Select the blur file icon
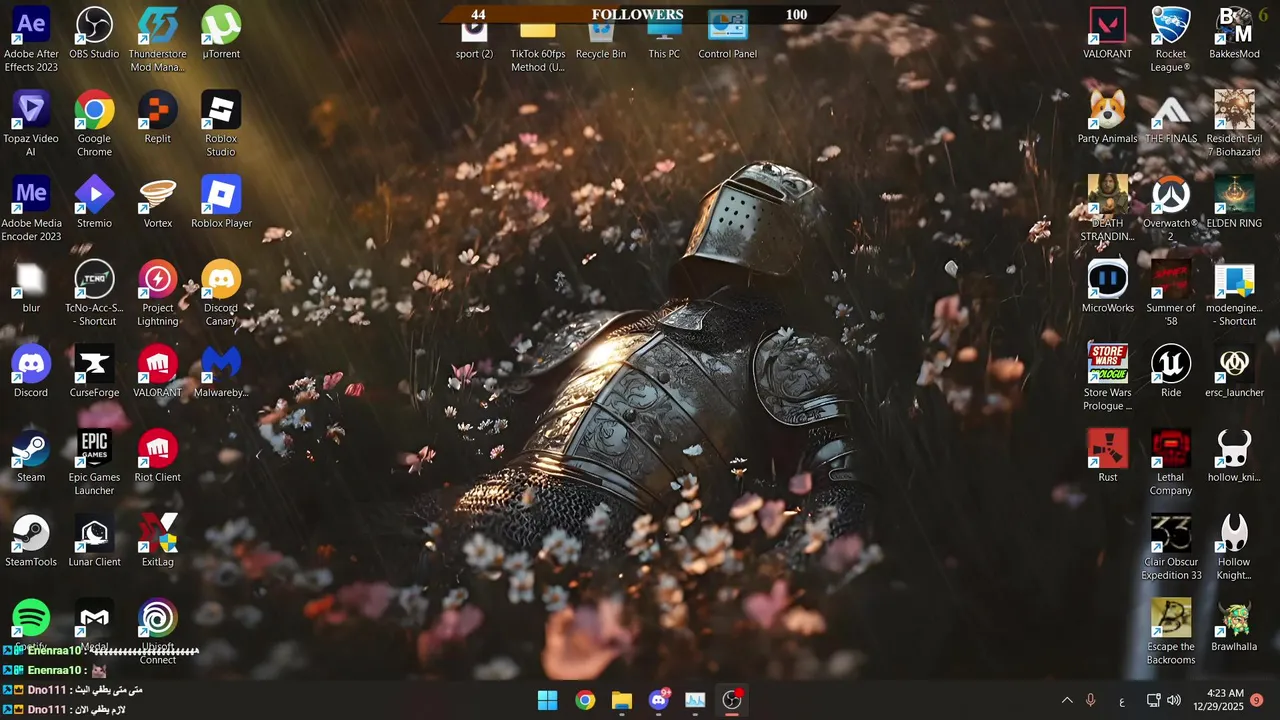 (31, 288)
